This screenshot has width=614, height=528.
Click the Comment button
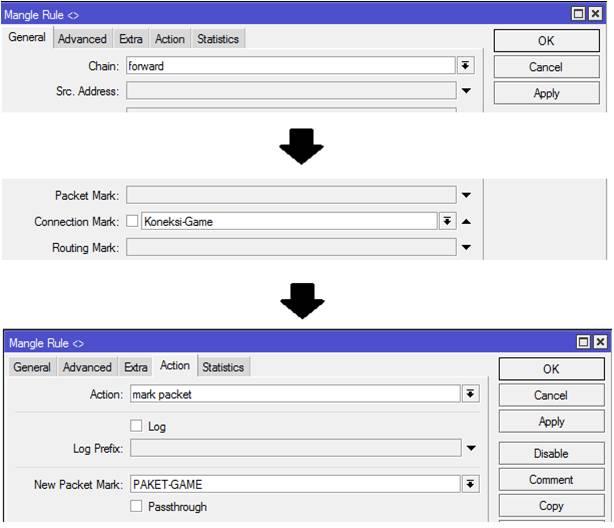point(551,479)
